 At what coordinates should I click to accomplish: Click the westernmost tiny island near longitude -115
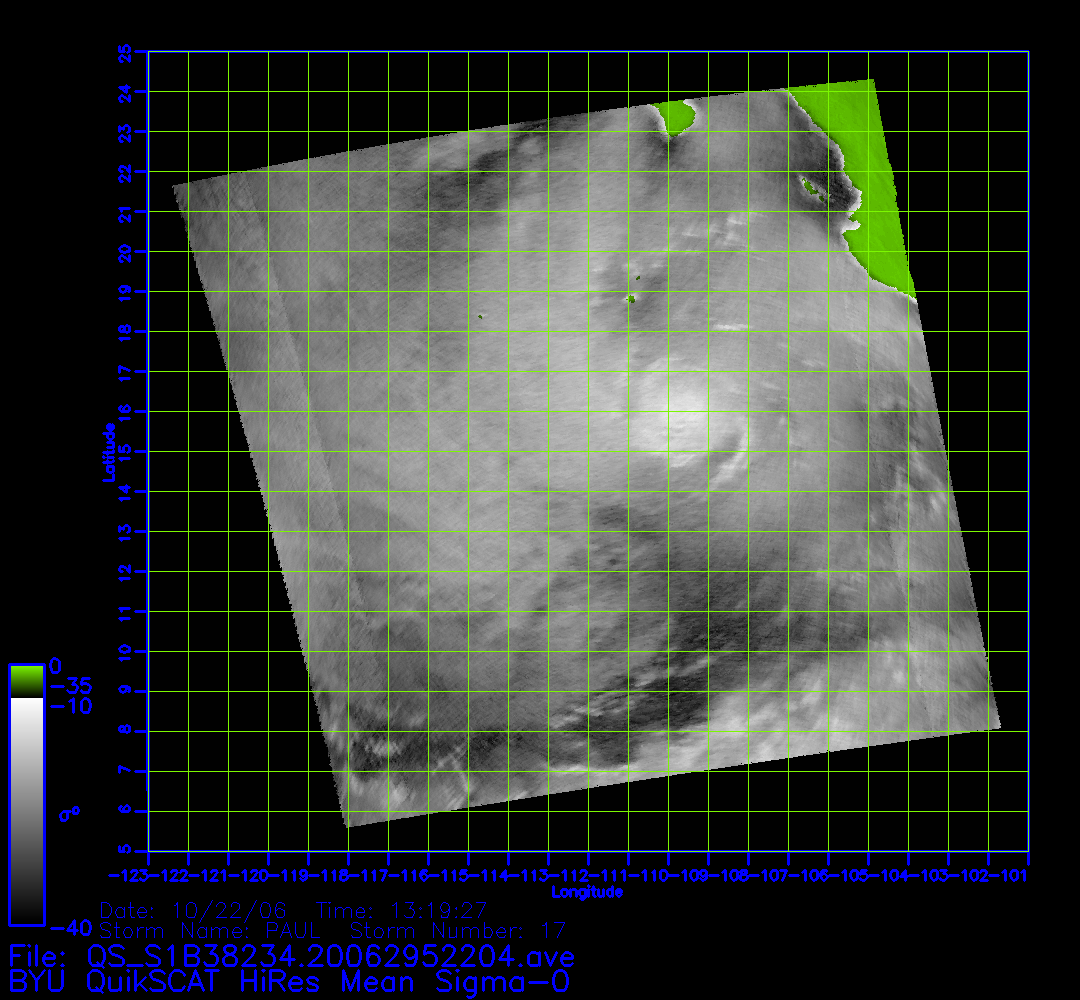pyautogui.click(x=481, y=316)
